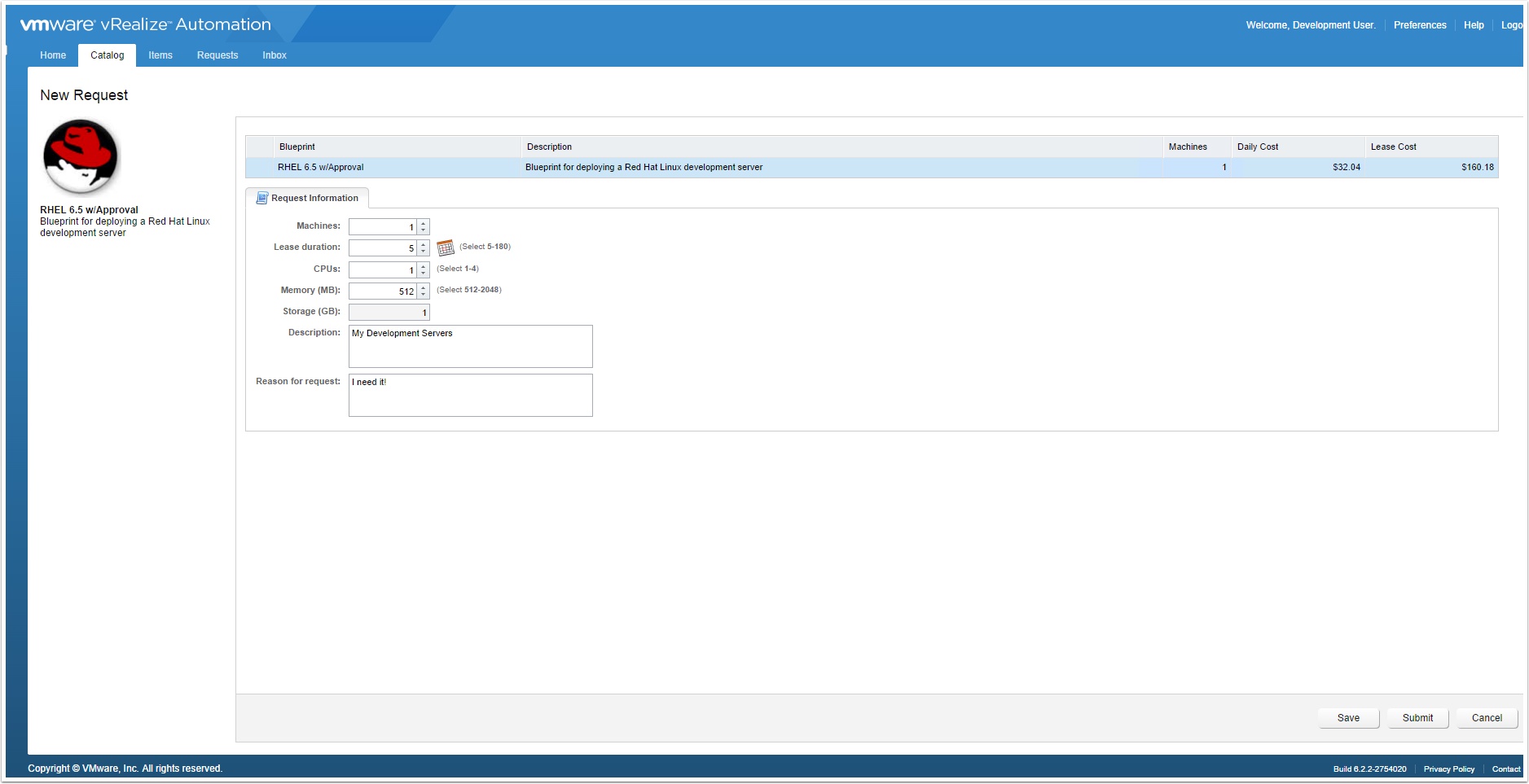
Task: Click the Blueprint column header
Action: (x=397, y=147)
